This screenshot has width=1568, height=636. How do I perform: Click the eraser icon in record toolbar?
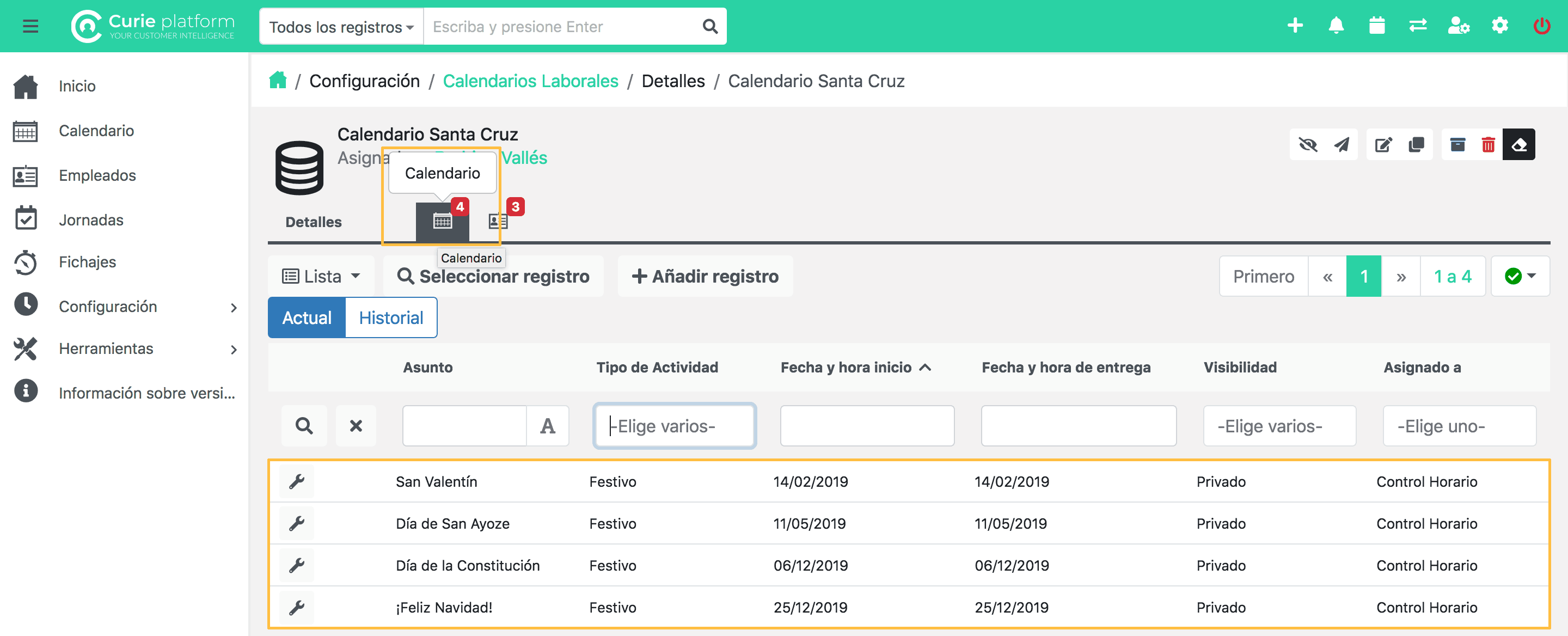(x=1518, y=145)
